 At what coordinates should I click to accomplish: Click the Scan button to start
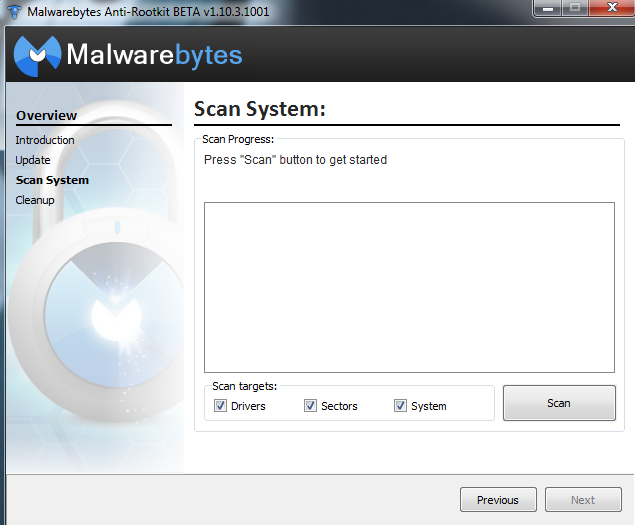pyautogui.click(x=559, y=403)
